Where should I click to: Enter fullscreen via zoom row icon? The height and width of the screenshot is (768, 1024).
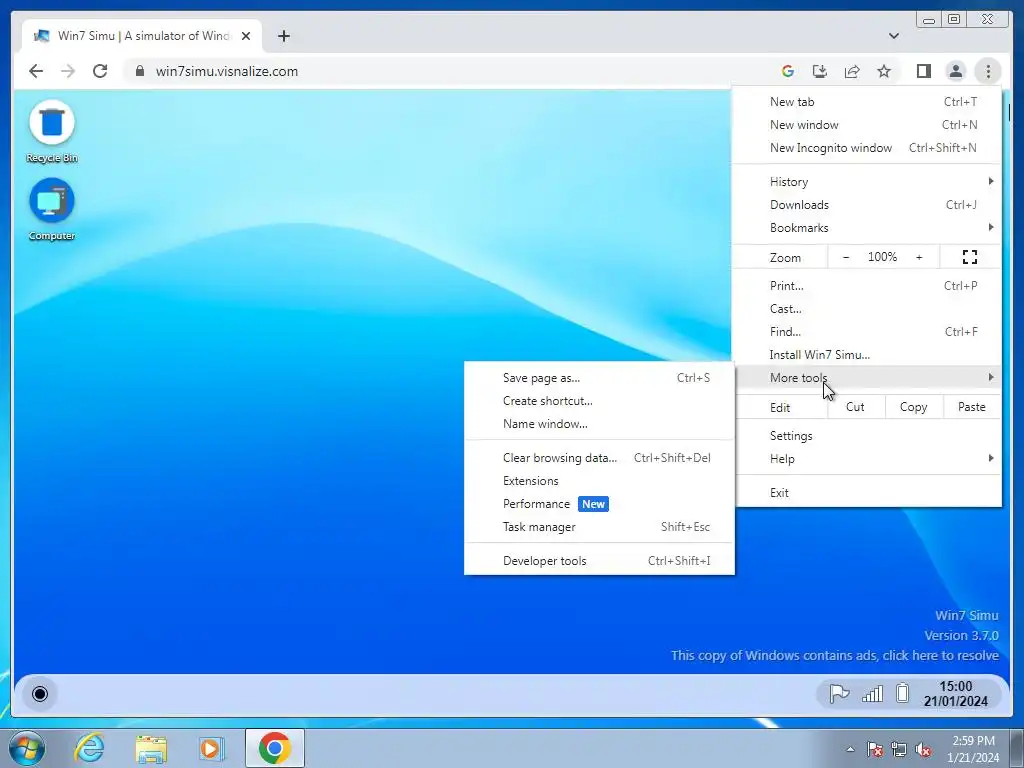click(970, 257)
